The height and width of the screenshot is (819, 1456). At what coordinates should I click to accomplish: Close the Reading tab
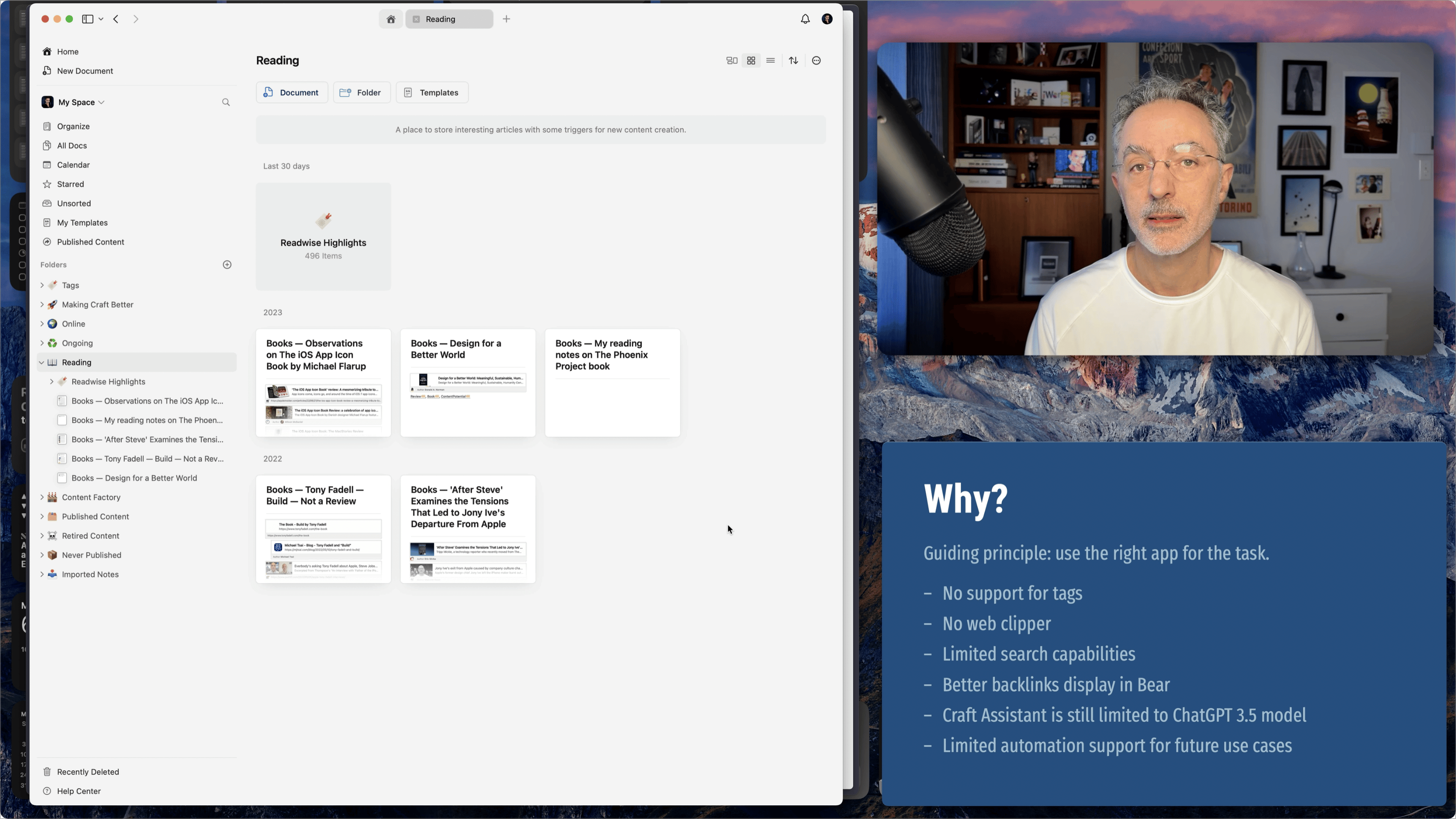pos(416,19)
